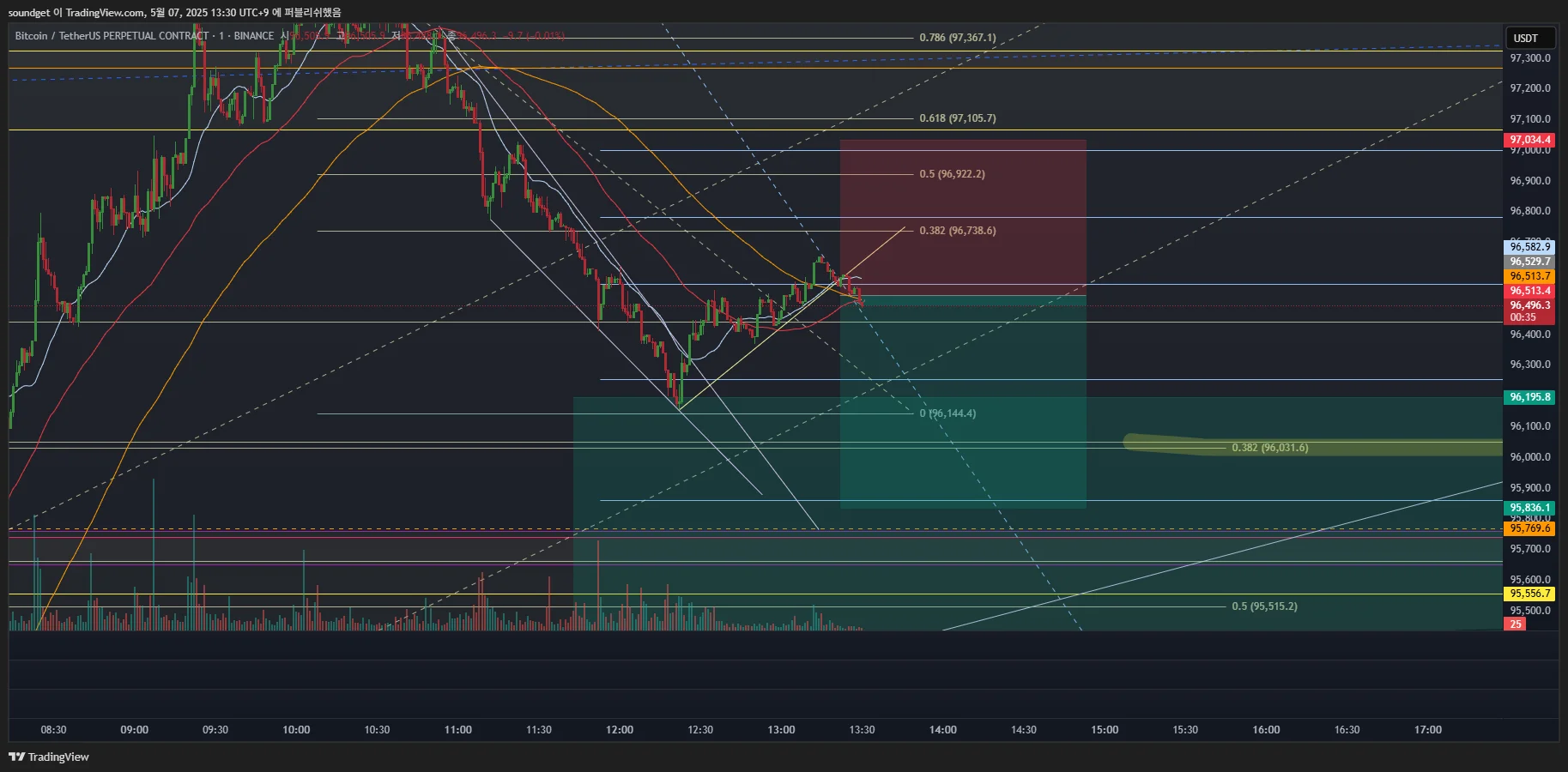Click the 12:30 time axis label
Viewport: 1568px width, 772px height.
(700, 730)
